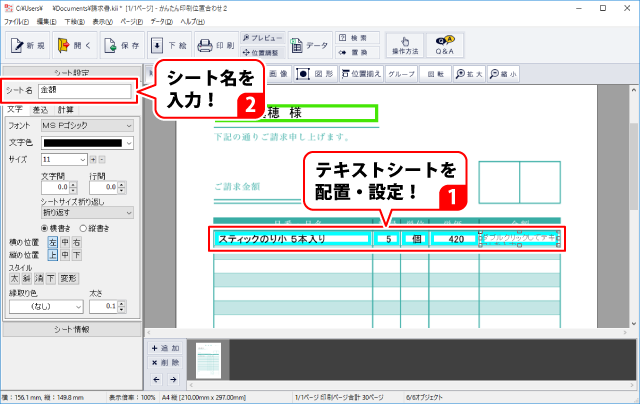Toggle 消 (strikethrough) style
This screenshot has width=640, height=404.
(39, 279)
